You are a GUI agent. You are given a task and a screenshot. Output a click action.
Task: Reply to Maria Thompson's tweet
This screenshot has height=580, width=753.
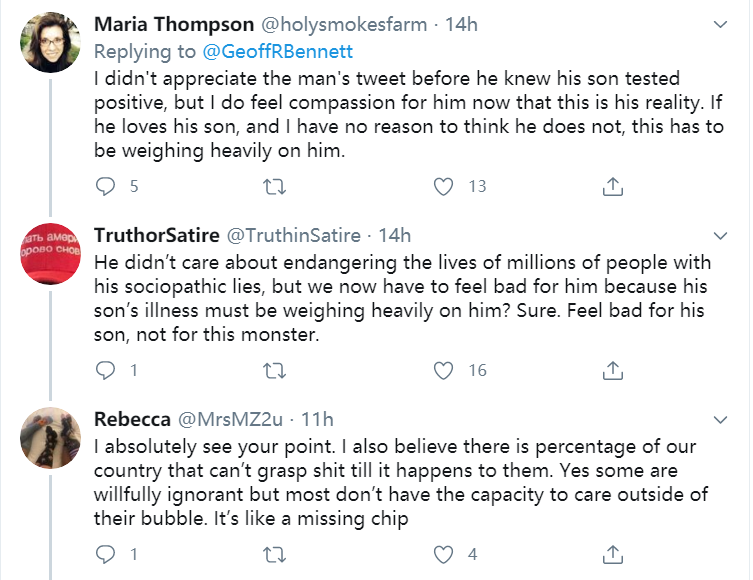(106, 186)
